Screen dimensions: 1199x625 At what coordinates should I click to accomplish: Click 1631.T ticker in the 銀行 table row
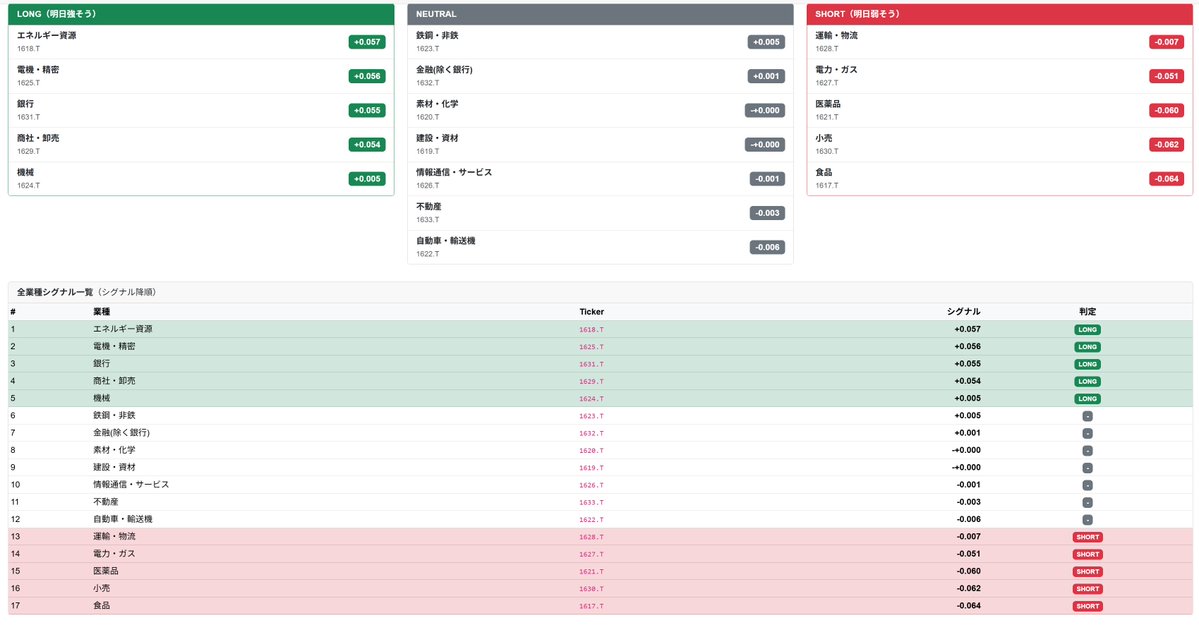[591, 364]
